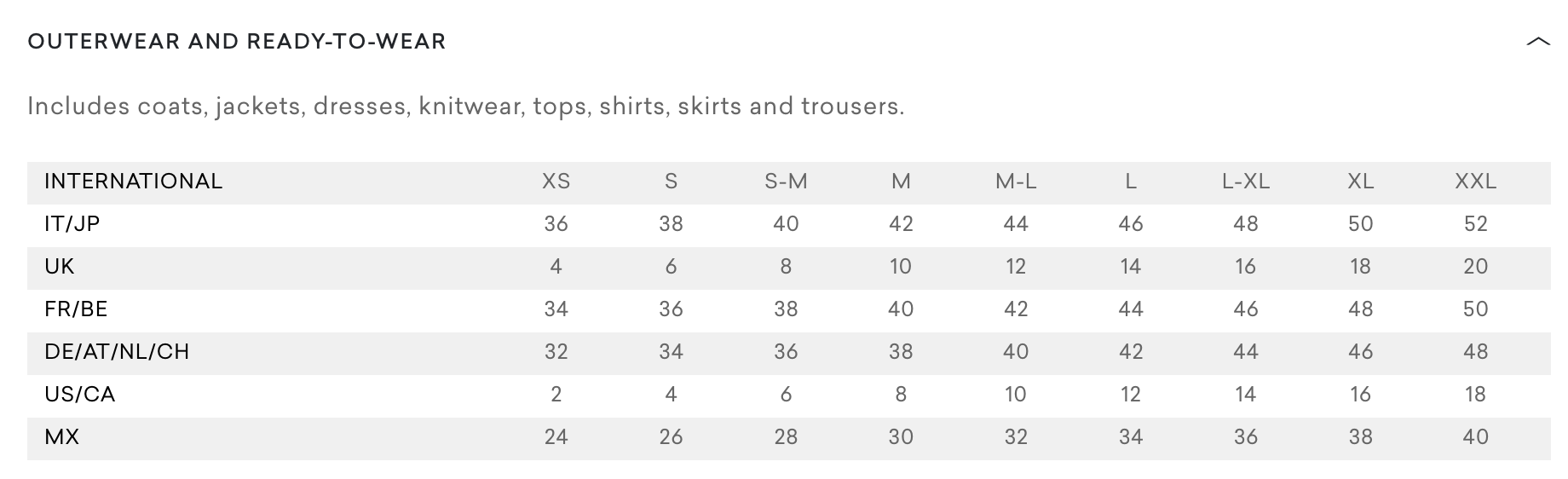Click DE/AT/NL/CH size 32 cell
Screen dimensions: 1568x479
tap(556, 352)
